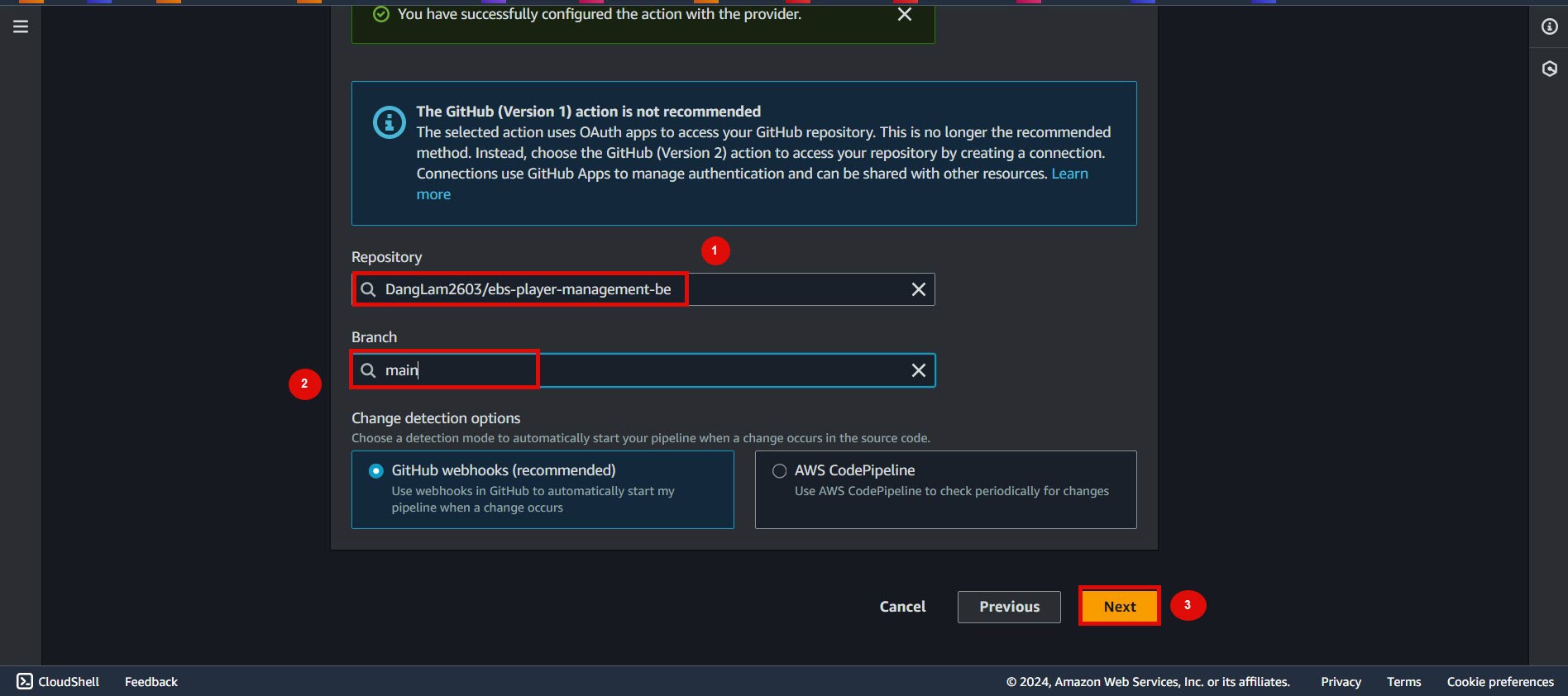Screen dimensions: 1568x696
Task: Open Feedback in footer
Action: tap(151, 681)
